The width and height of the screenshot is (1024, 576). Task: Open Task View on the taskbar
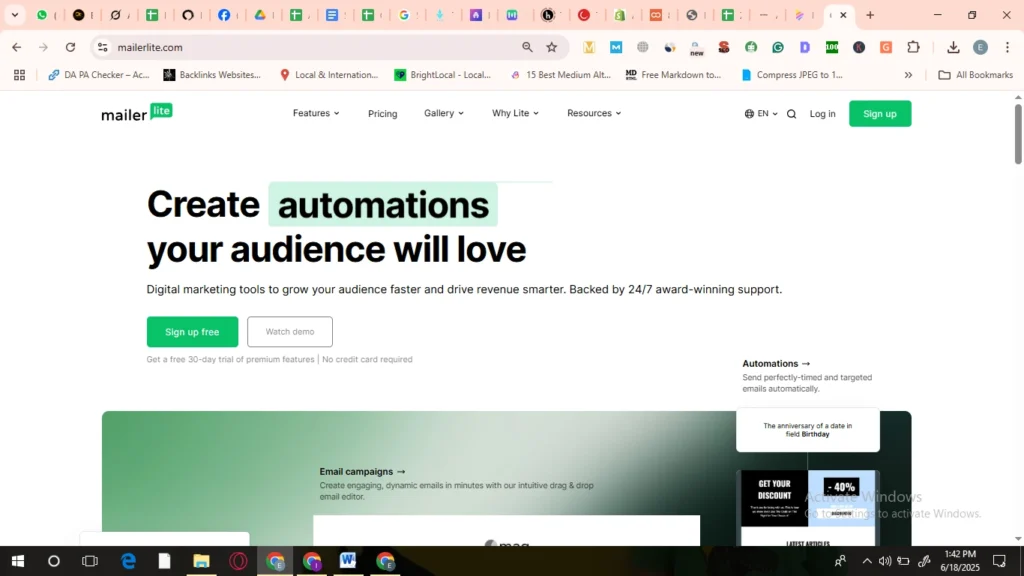90,561
